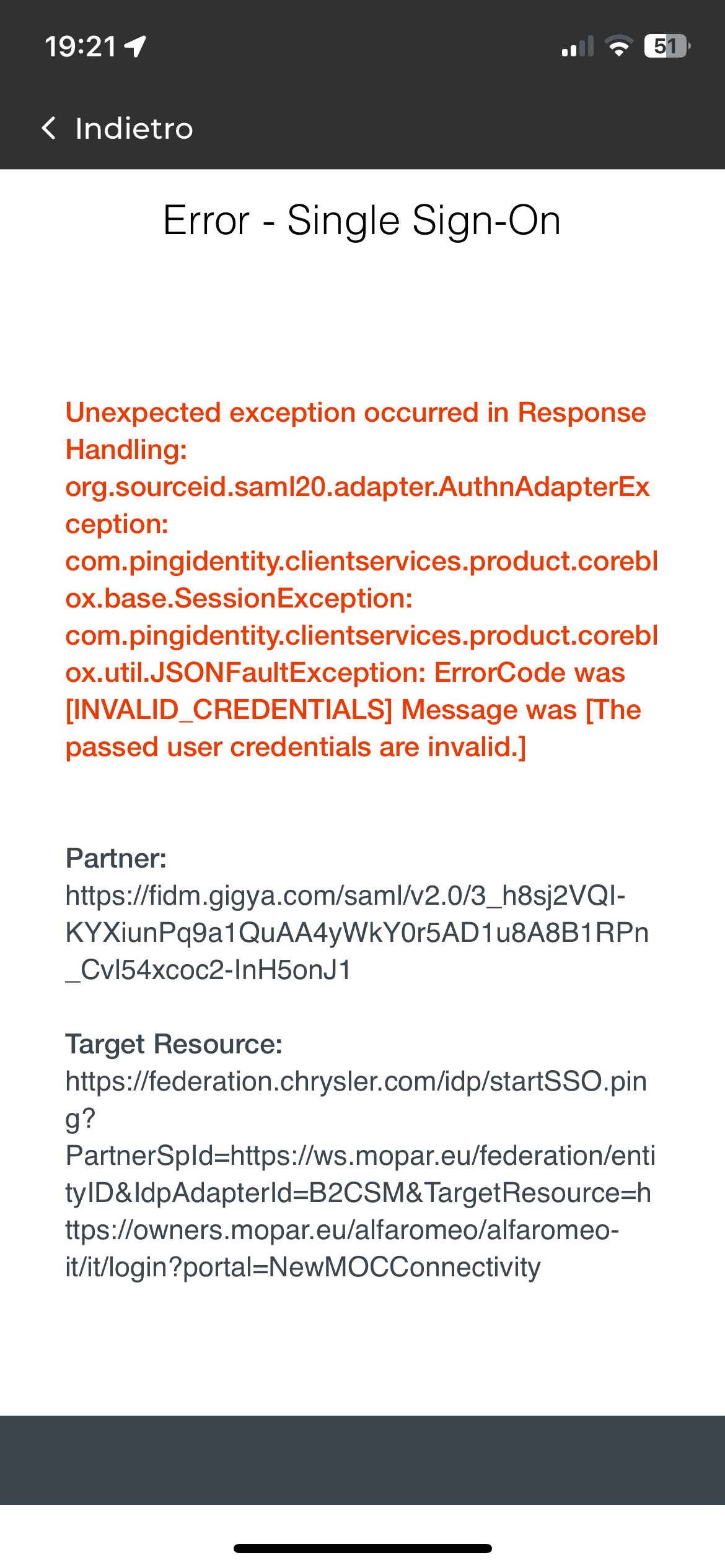Click the ws.mopar.eu PartnerSpId URL line
Screen dimensions: 725x1568
pyautogui.click(x=361, y=1156)
